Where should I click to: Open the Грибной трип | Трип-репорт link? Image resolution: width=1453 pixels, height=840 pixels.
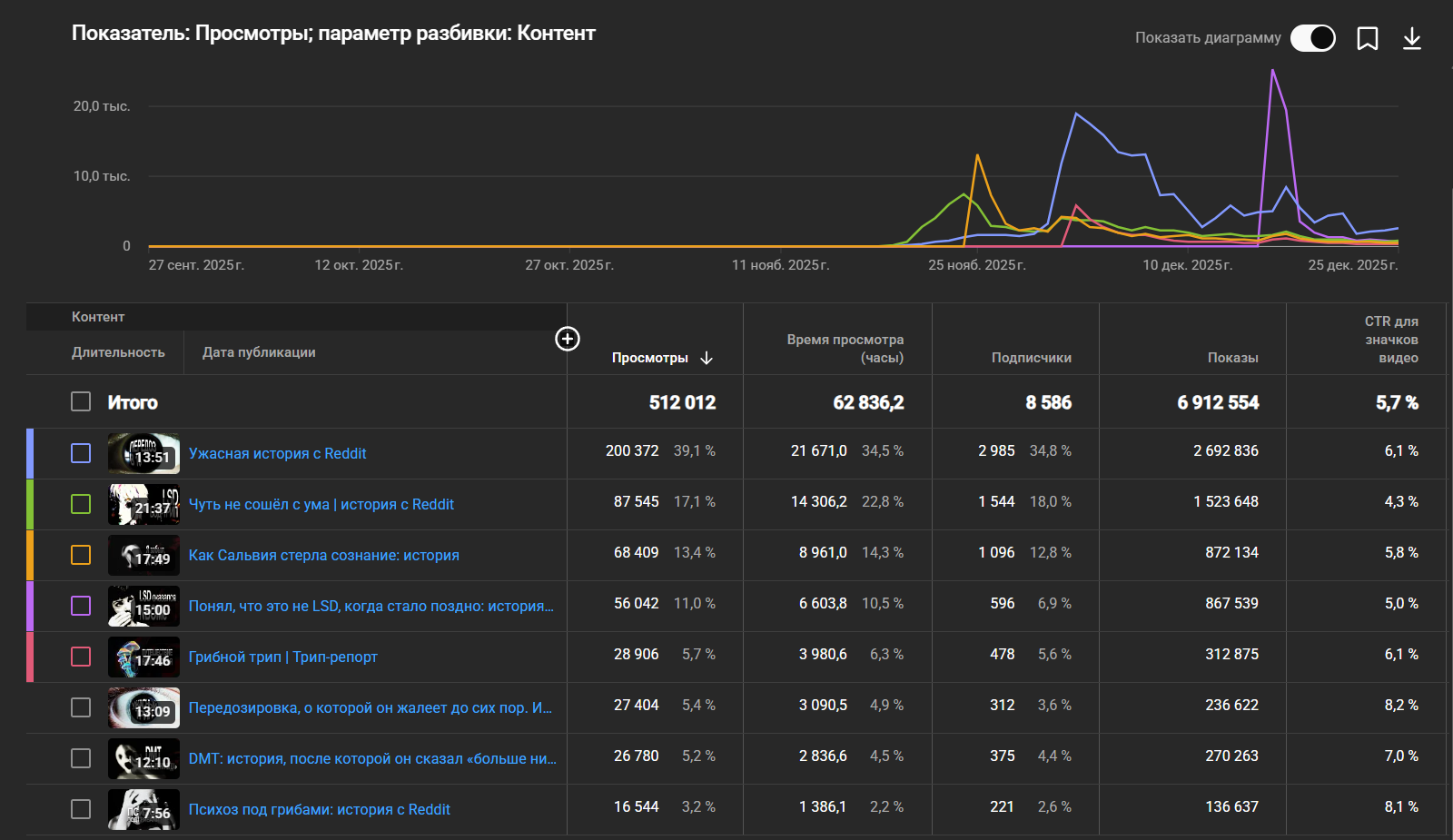point(282,657)
